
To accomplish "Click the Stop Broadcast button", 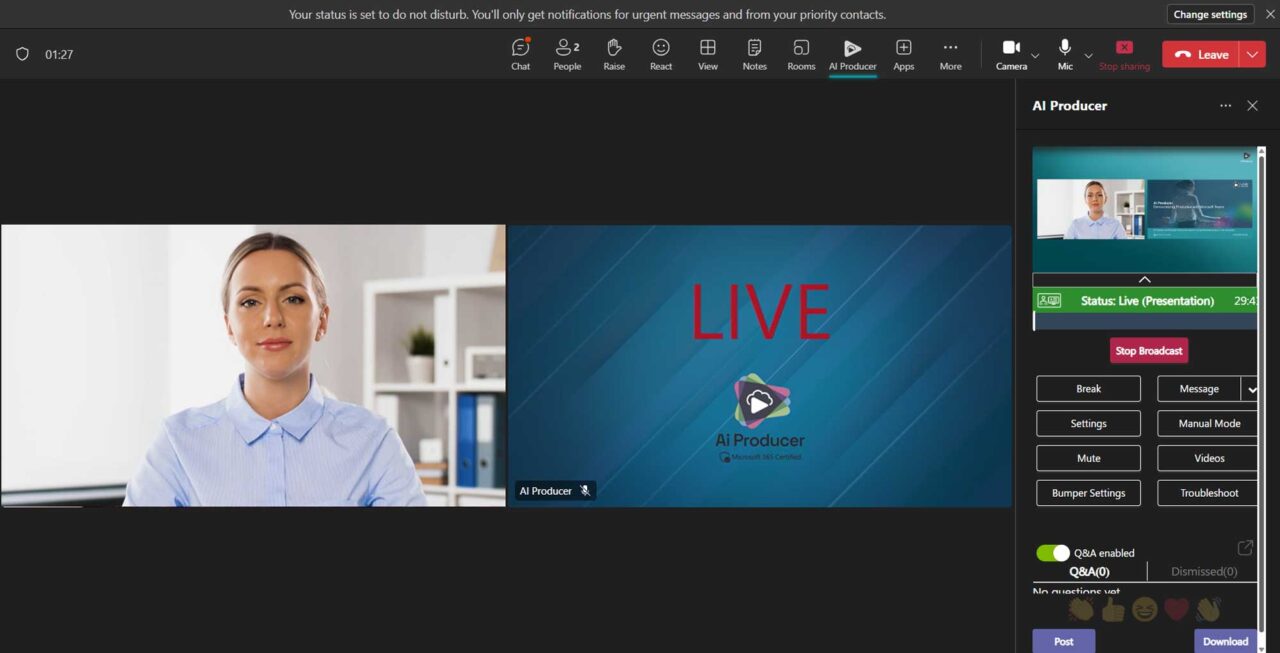I will pos(1149,351).
